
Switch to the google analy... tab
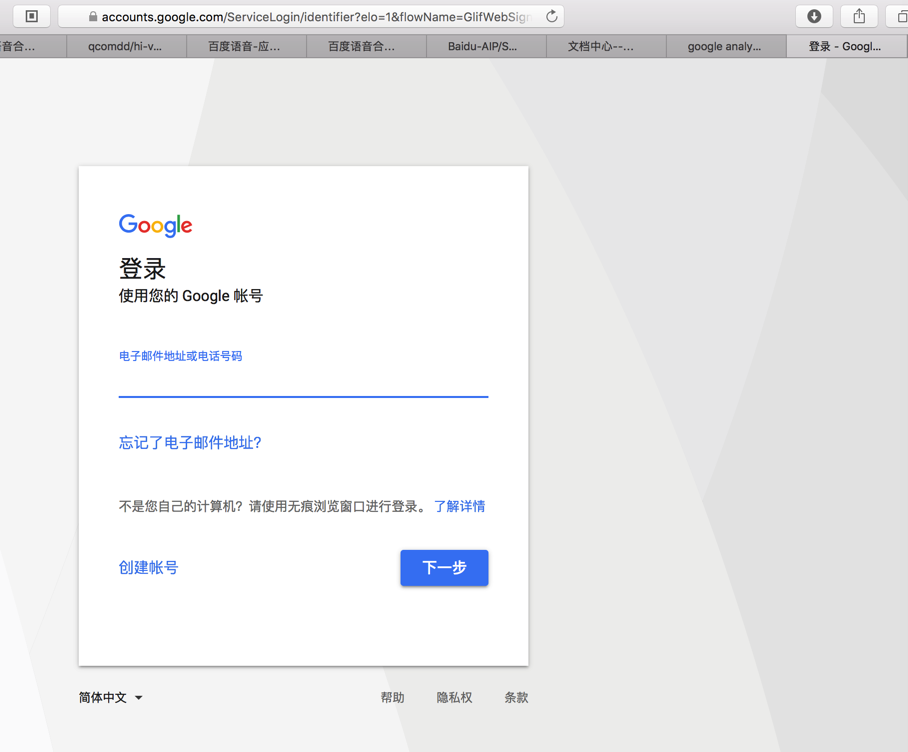[x=726, y=46]
